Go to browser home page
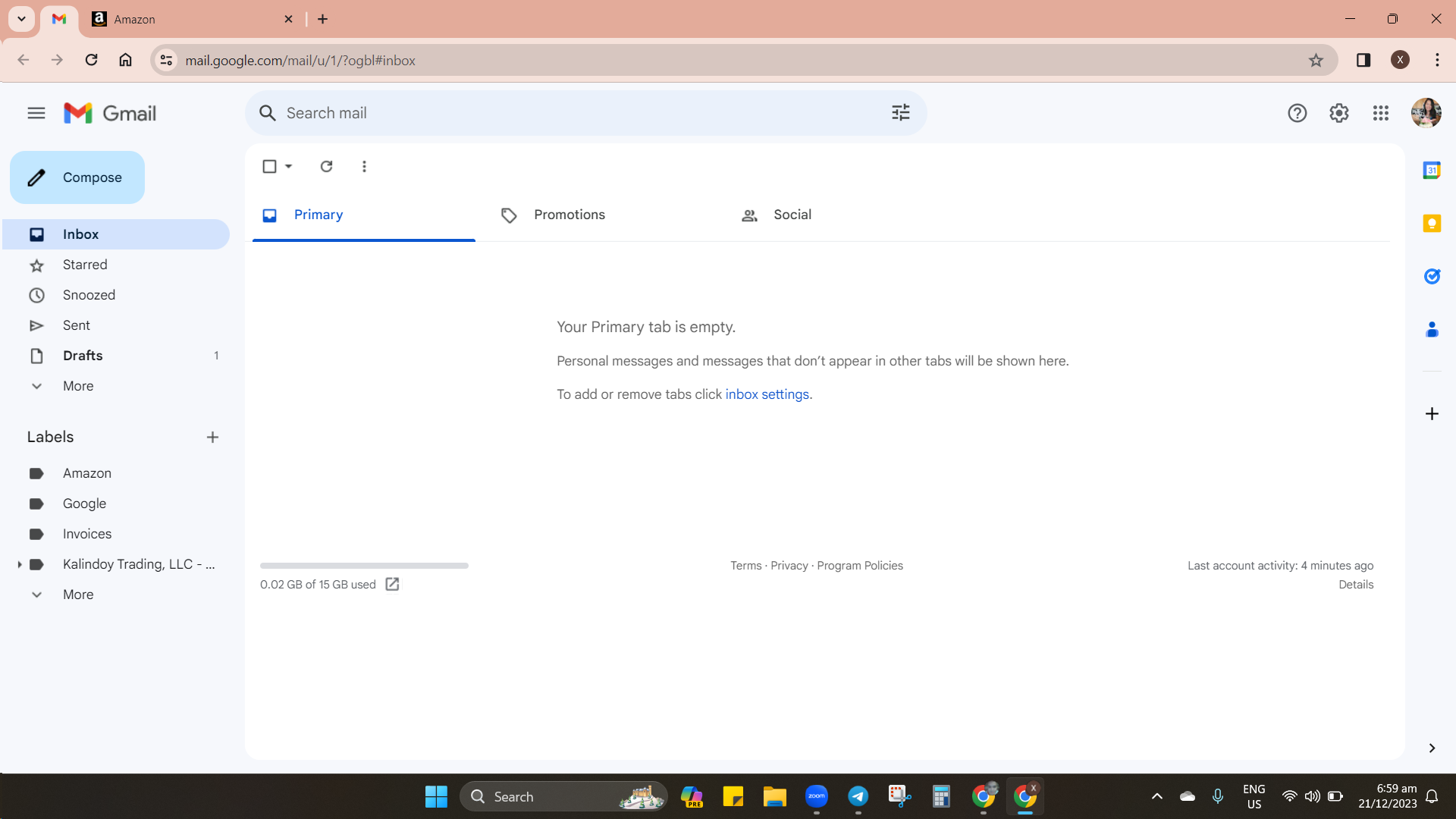Image resolution: width=1456 pixels, height=819 pixels. click(125, 60)
